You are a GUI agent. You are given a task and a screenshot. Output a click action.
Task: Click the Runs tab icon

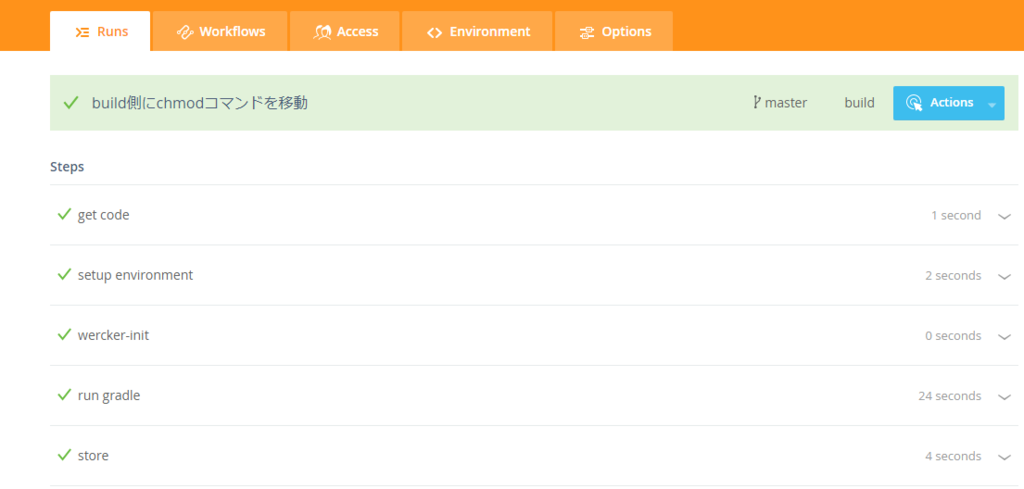coord(82,32)
